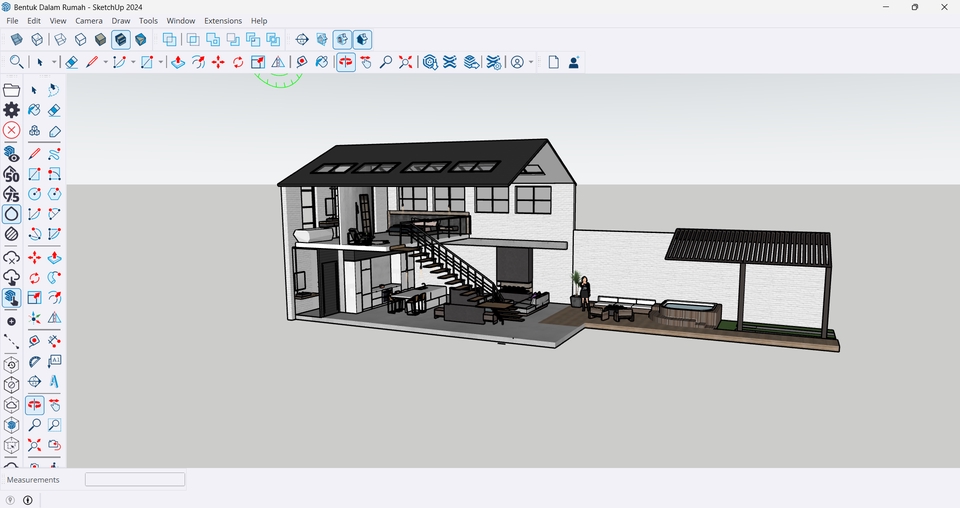Toggle Display Section Cuts

tap(342, 40)
